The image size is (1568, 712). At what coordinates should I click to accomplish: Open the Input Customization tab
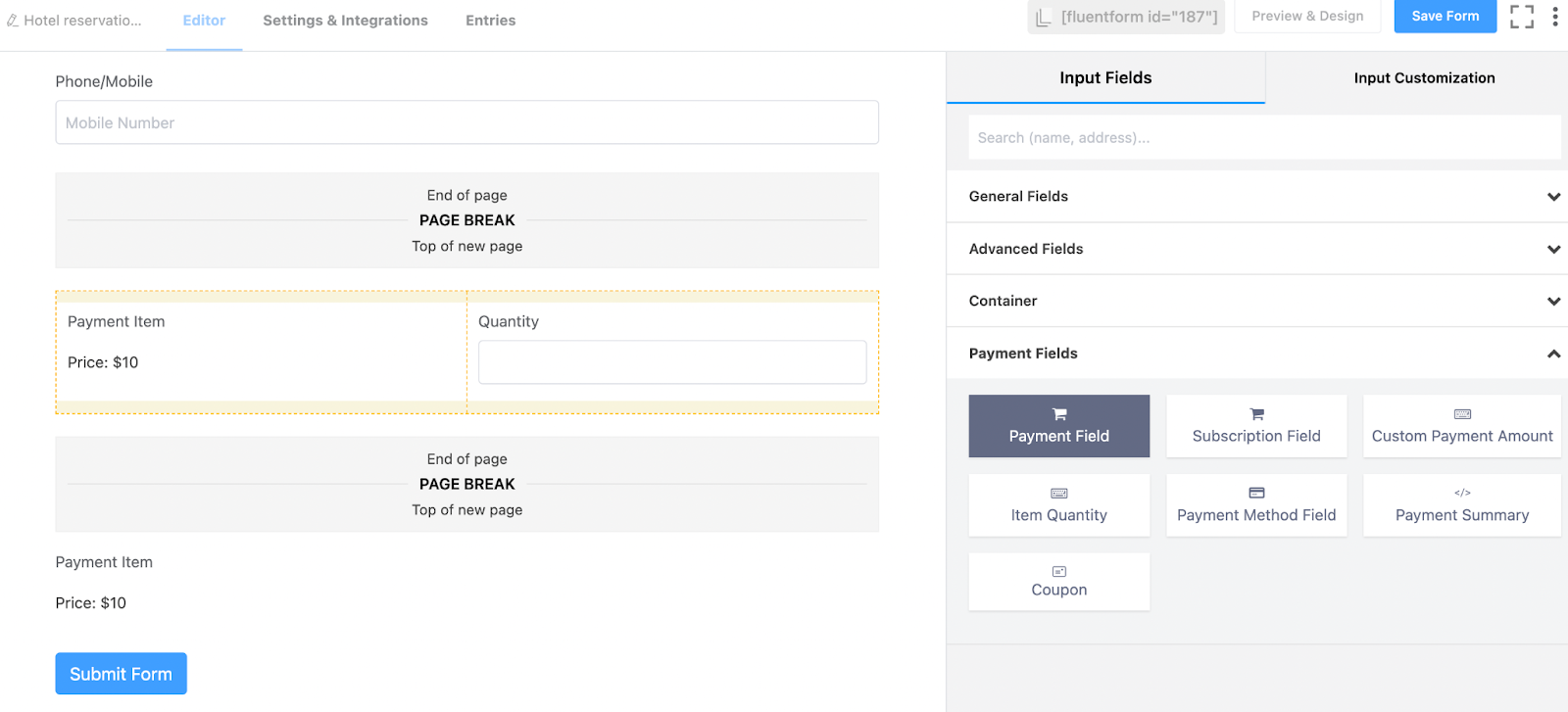click(x=1424, y=78)
